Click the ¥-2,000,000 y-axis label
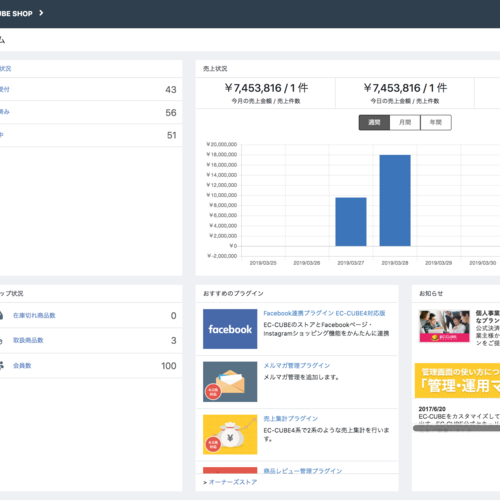 click(222, 256)
